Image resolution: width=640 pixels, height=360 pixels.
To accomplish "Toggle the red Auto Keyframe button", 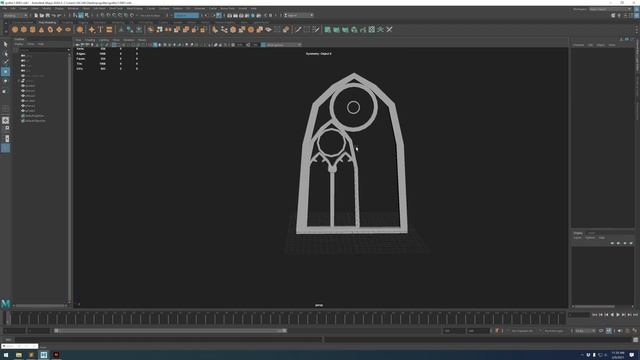I will pos(497,331).
